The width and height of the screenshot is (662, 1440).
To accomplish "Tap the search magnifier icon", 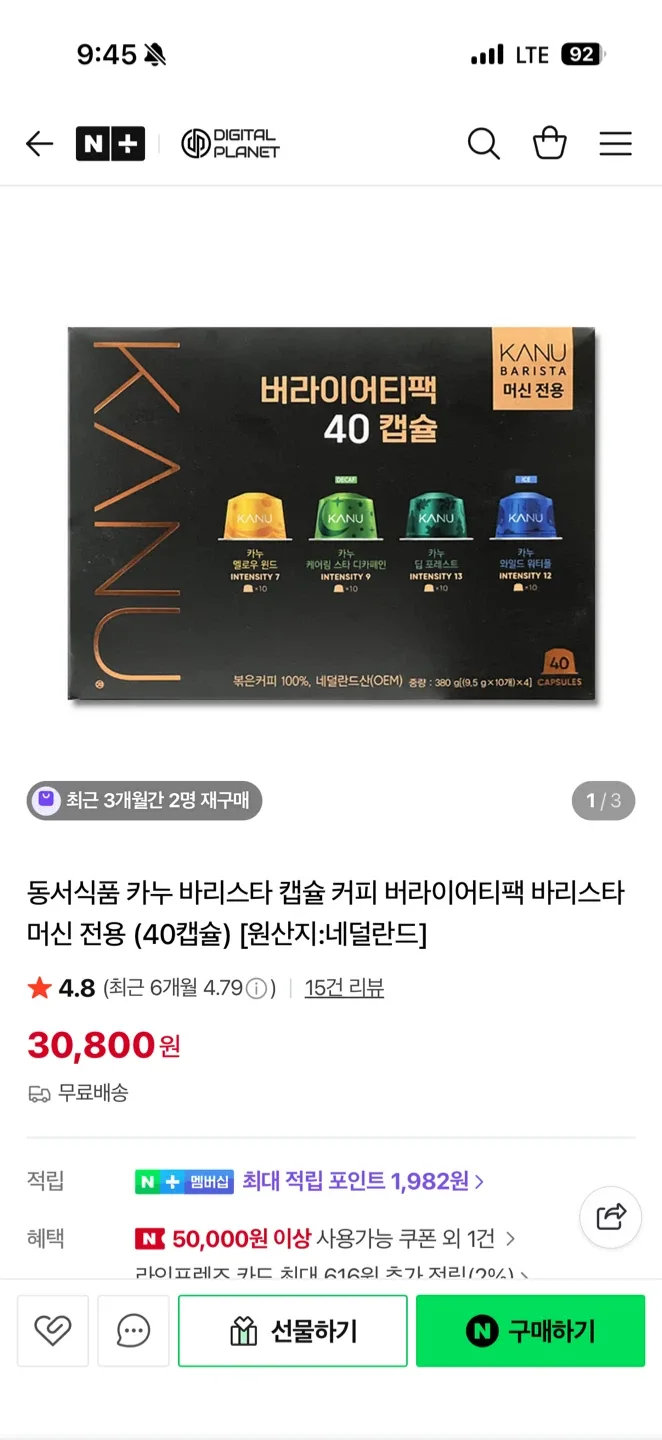I will tap(484, 144).
